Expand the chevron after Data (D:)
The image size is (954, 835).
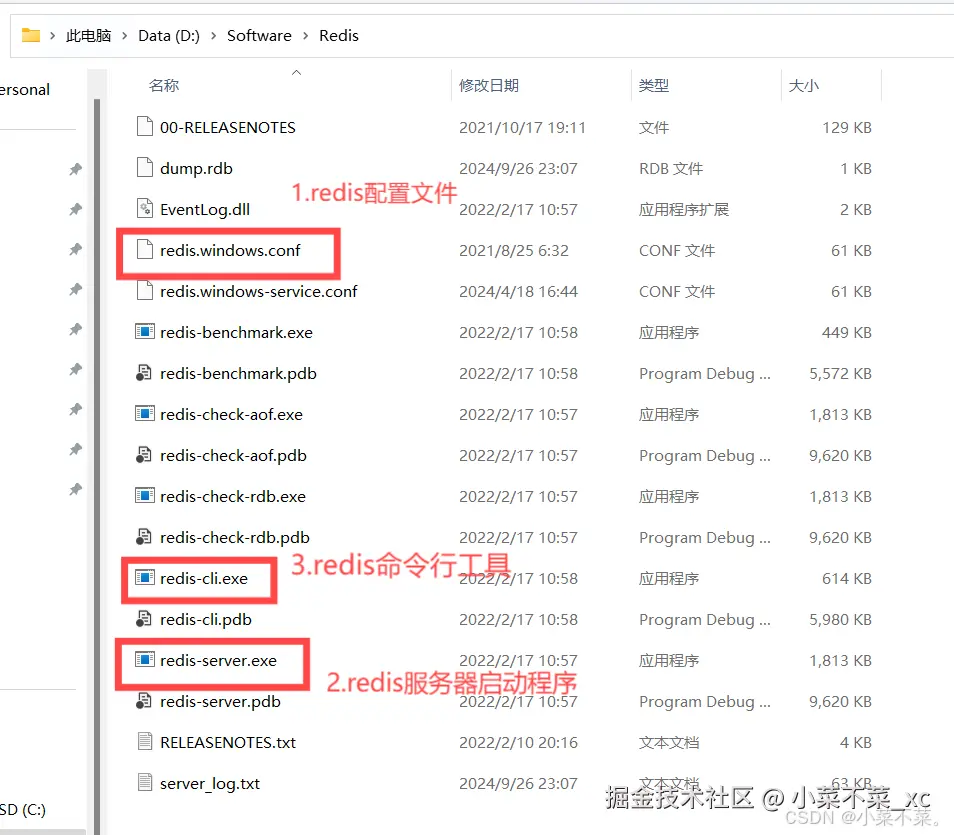(214, 36)
